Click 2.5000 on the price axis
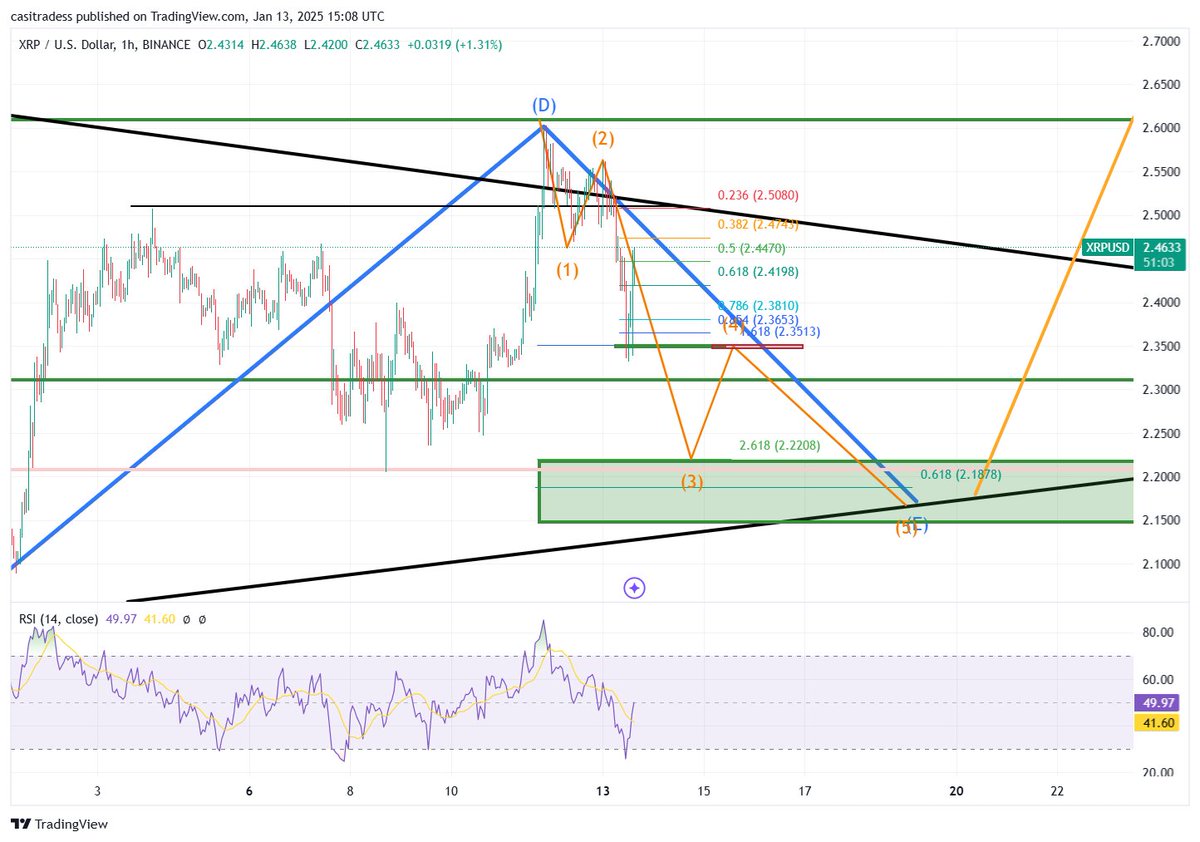The width and height of the screenshot is (1200, 842). 1160,215
